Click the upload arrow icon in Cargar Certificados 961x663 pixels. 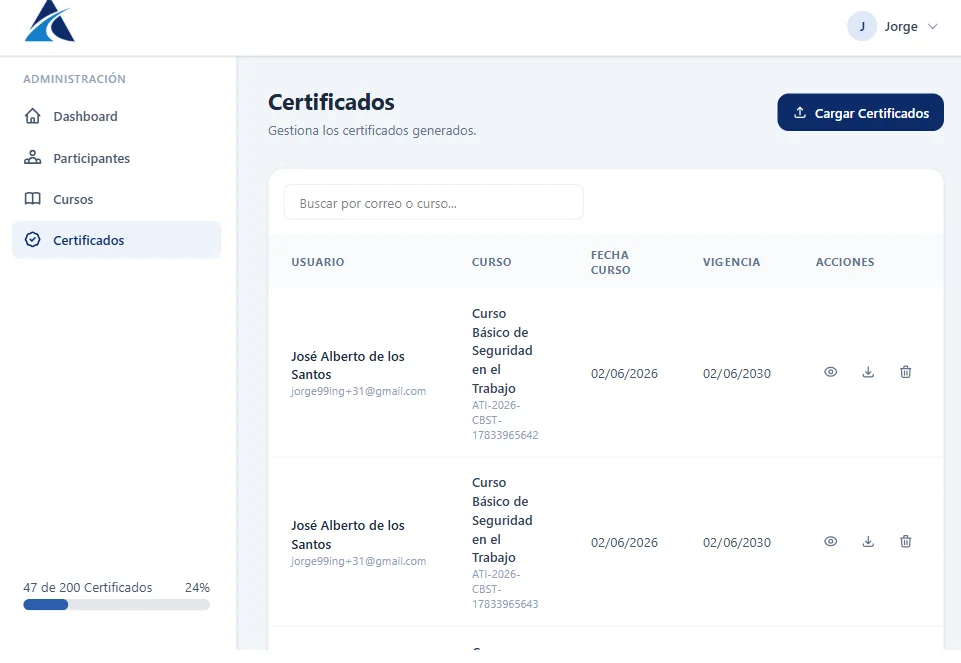[x=800, y=113]
